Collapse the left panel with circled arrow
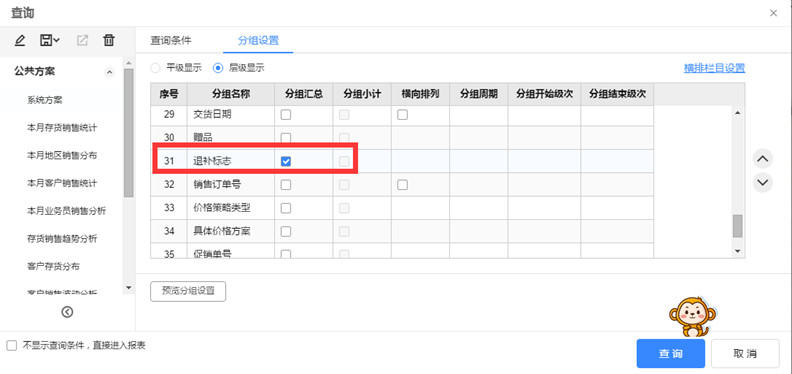 coord(67,312)
